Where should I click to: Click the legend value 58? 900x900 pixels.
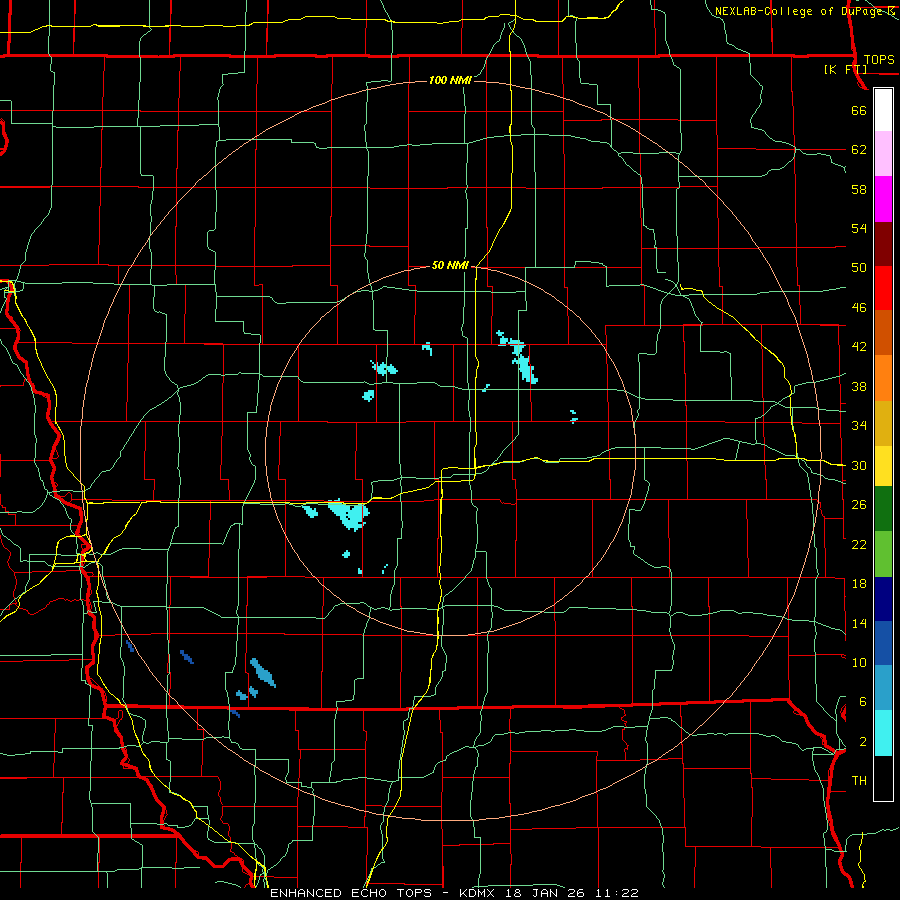click(859, 189)
